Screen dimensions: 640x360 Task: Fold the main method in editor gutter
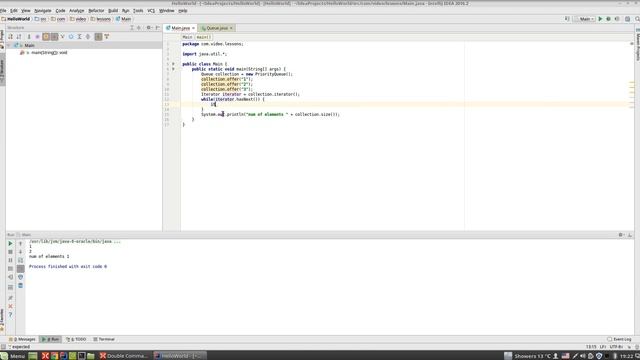click(x=173, y=69)
